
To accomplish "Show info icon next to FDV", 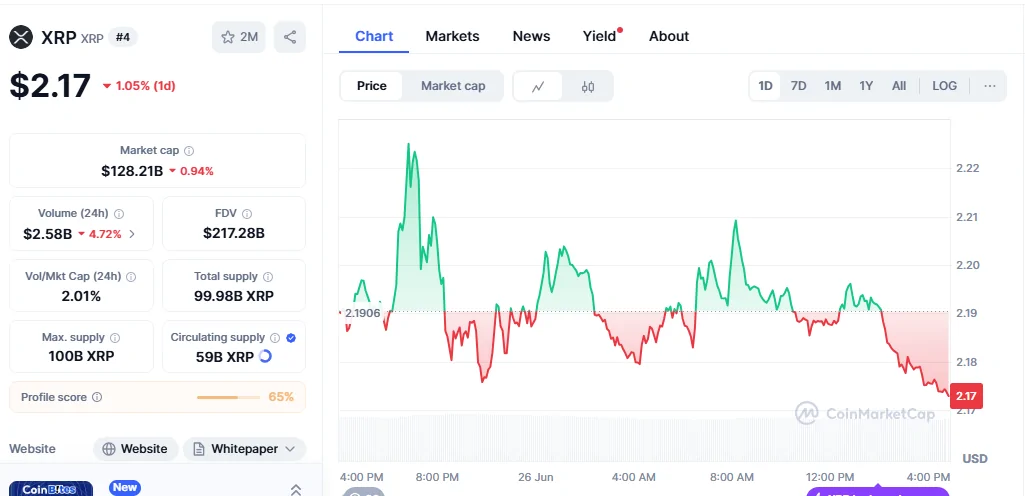I will click(246, 214).
